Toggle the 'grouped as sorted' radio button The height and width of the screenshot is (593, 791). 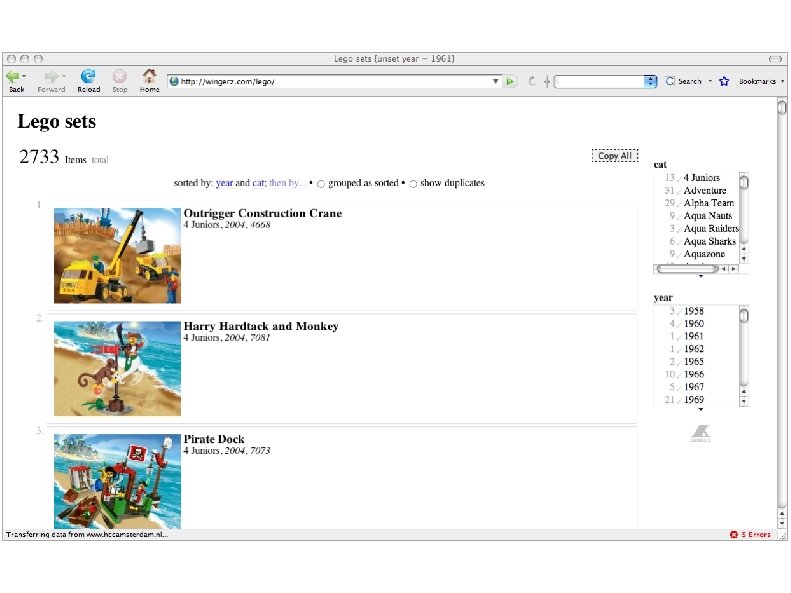321,184
